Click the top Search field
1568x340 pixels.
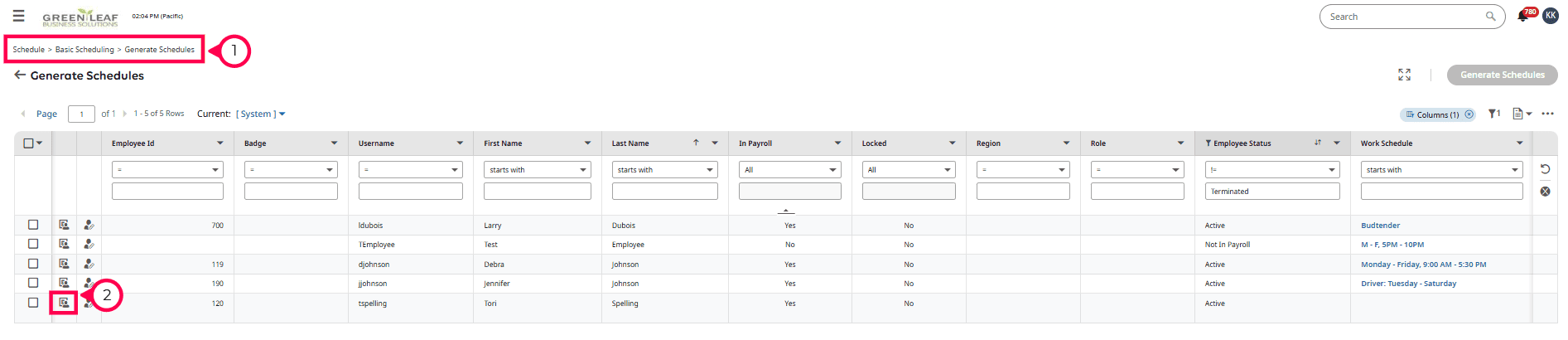[x=1406, y=17]
